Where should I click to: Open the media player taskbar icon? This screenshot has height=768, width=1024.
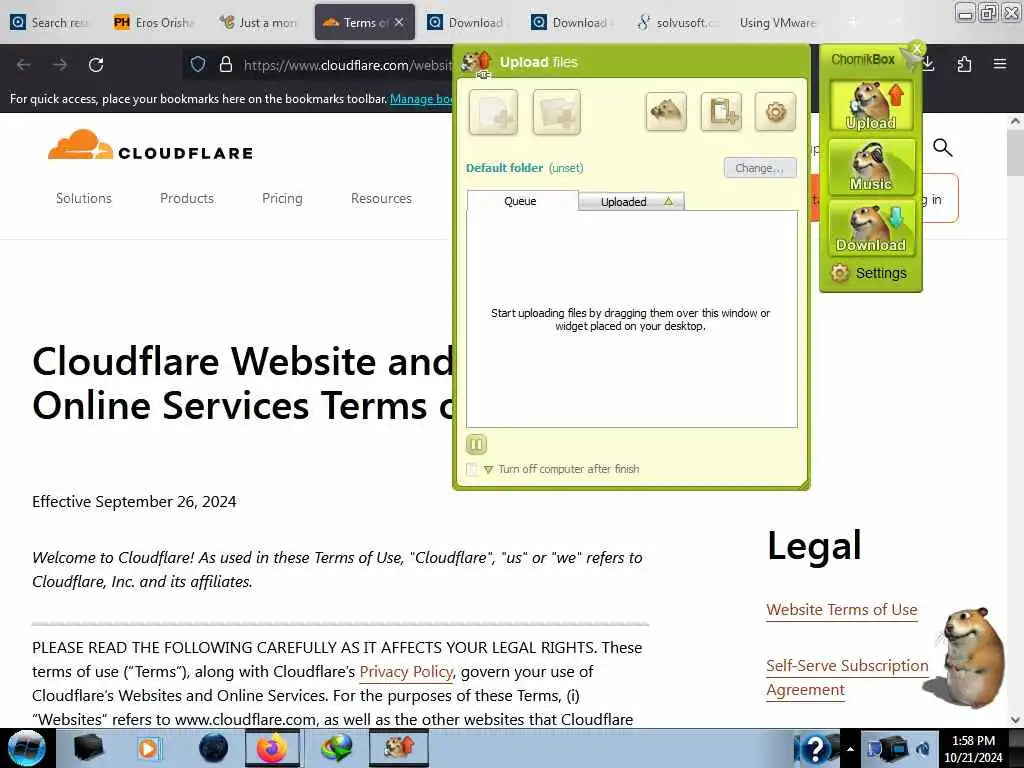point(148,748)
